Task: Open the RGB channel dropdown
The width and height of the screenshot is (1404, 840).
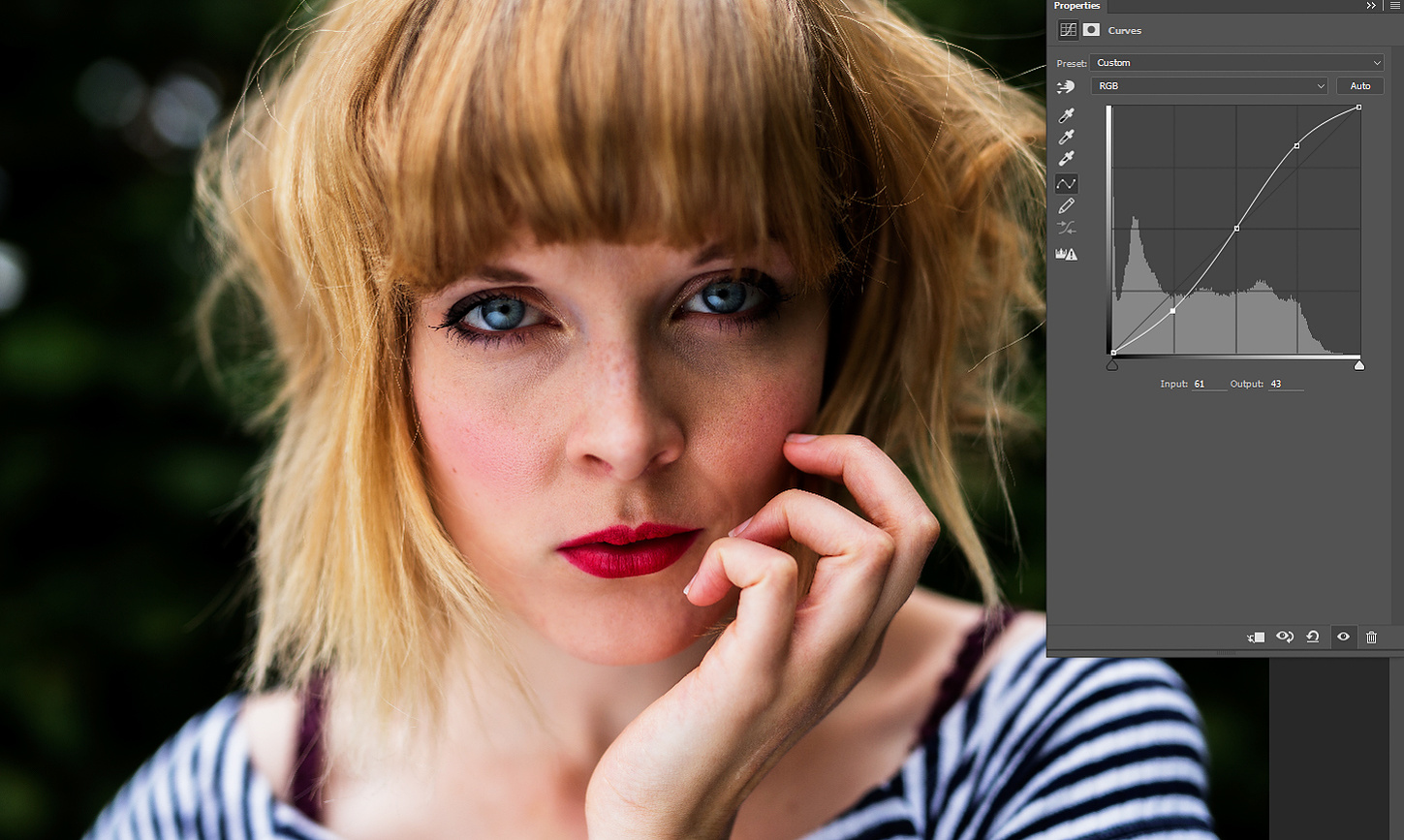Action: pos(1209,86)
